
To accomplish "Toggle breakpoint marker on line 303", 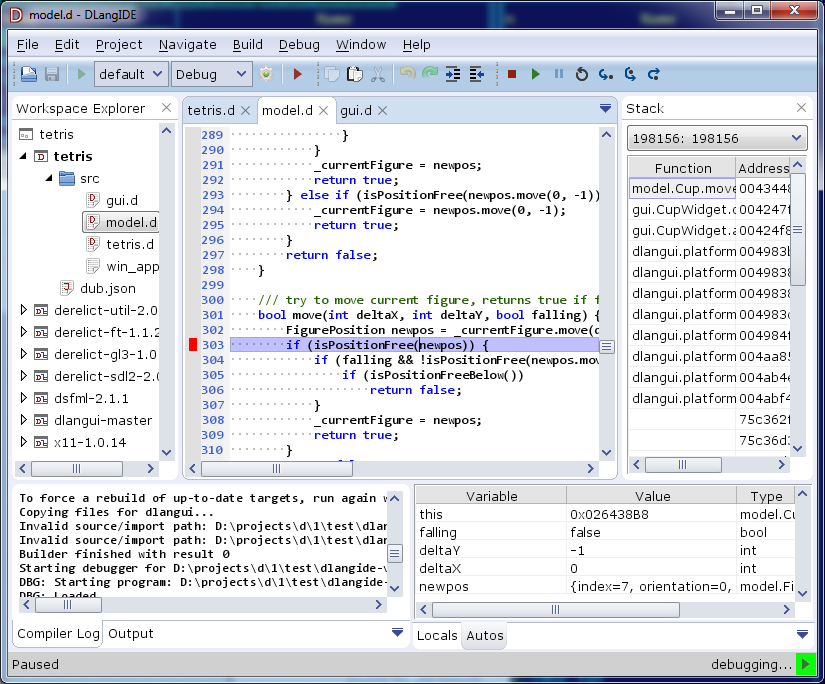I will [193, 345].
